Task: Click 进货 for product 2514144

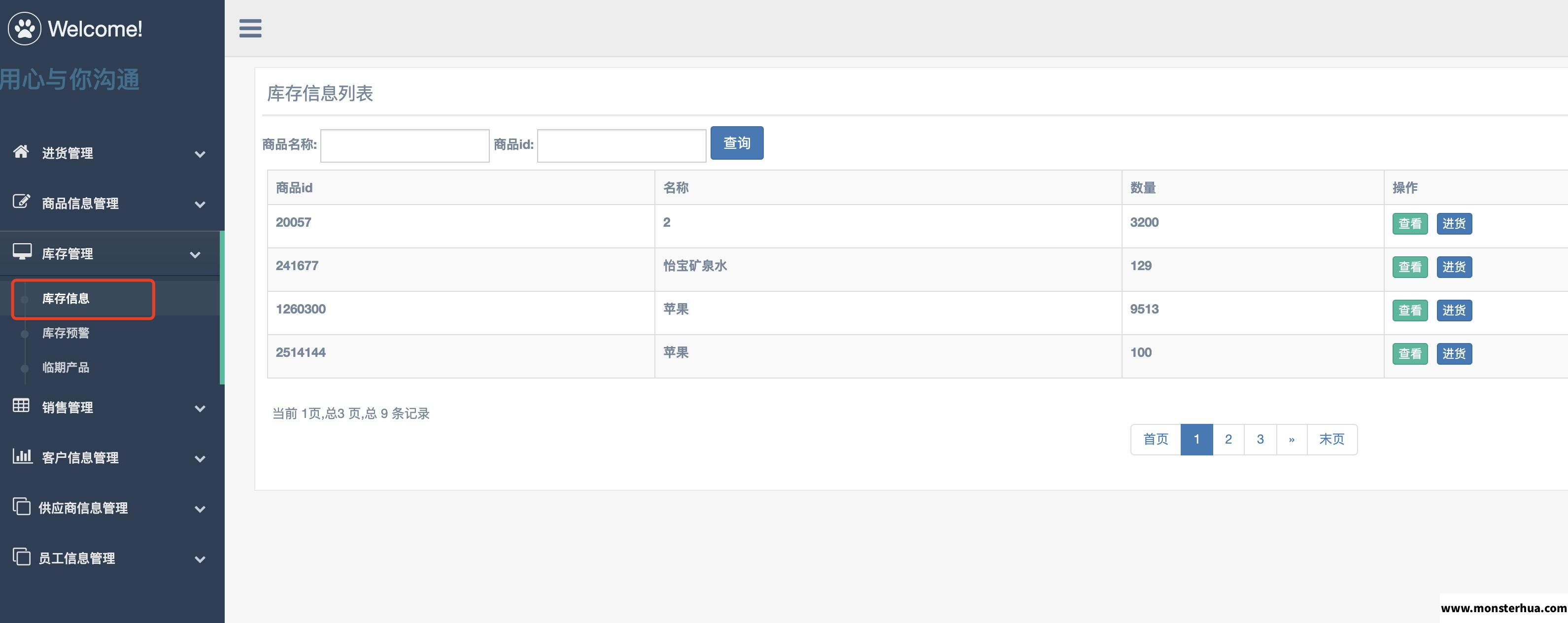Action: (1454, 354)
